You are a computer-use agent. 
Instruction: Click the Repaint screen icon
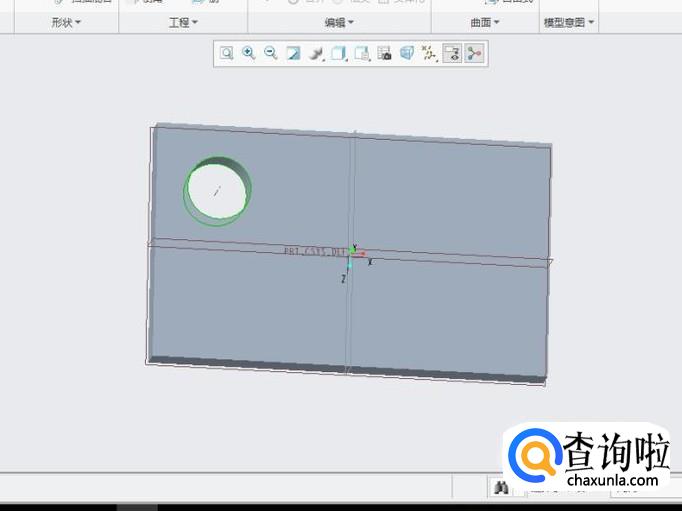(293, 54)
